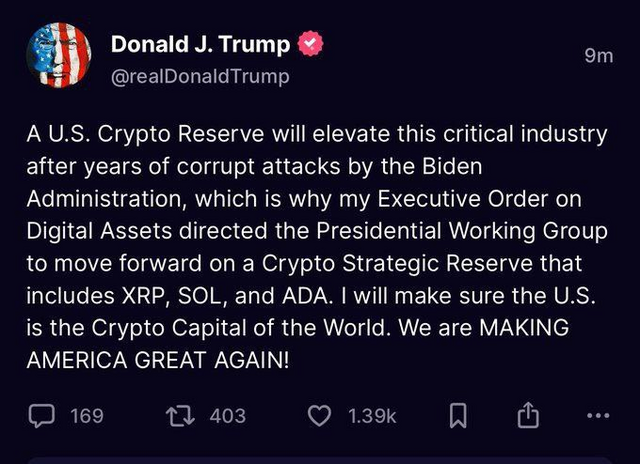Viewport: 640px width, 464px height.
Task: Click the share upload icon
Action: pyautogui.click(x=528, y=414)
